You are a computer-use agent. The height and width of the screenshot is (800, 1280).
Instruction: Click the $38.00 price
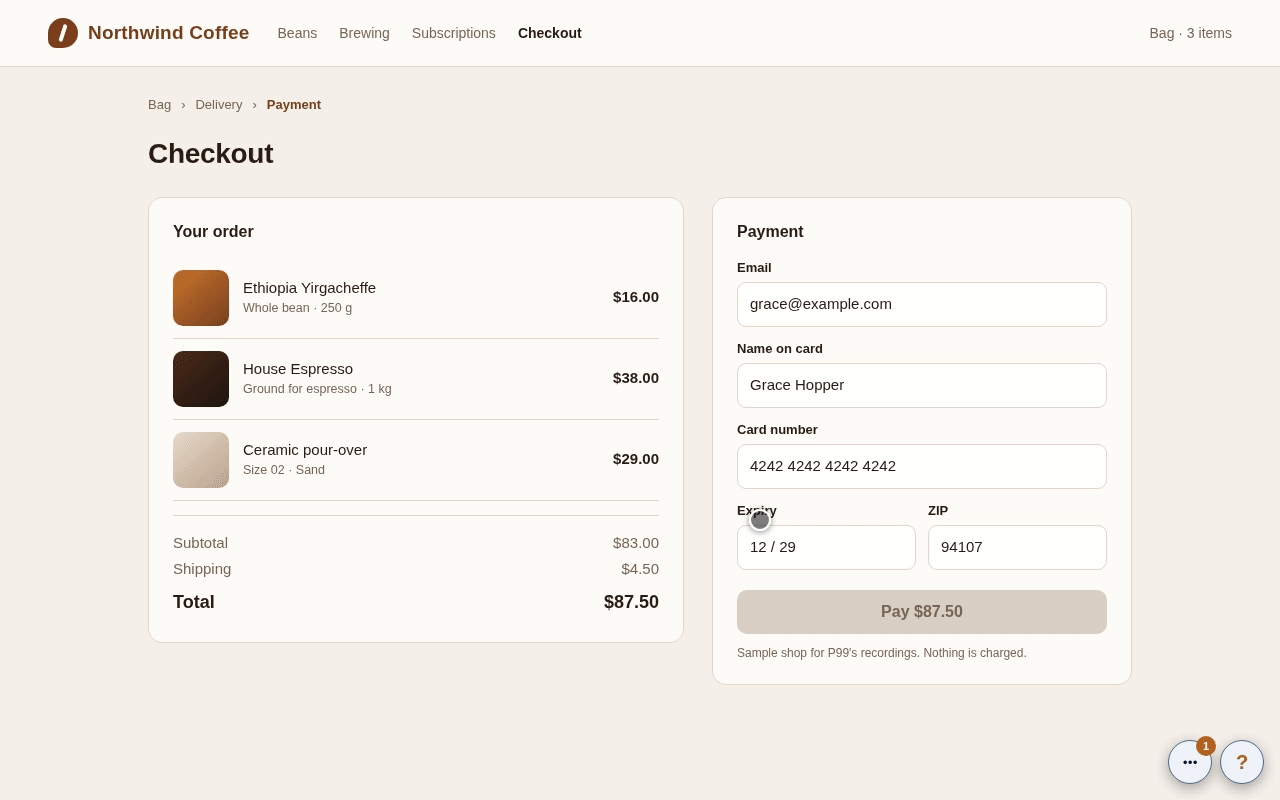(x=636, y=378)
